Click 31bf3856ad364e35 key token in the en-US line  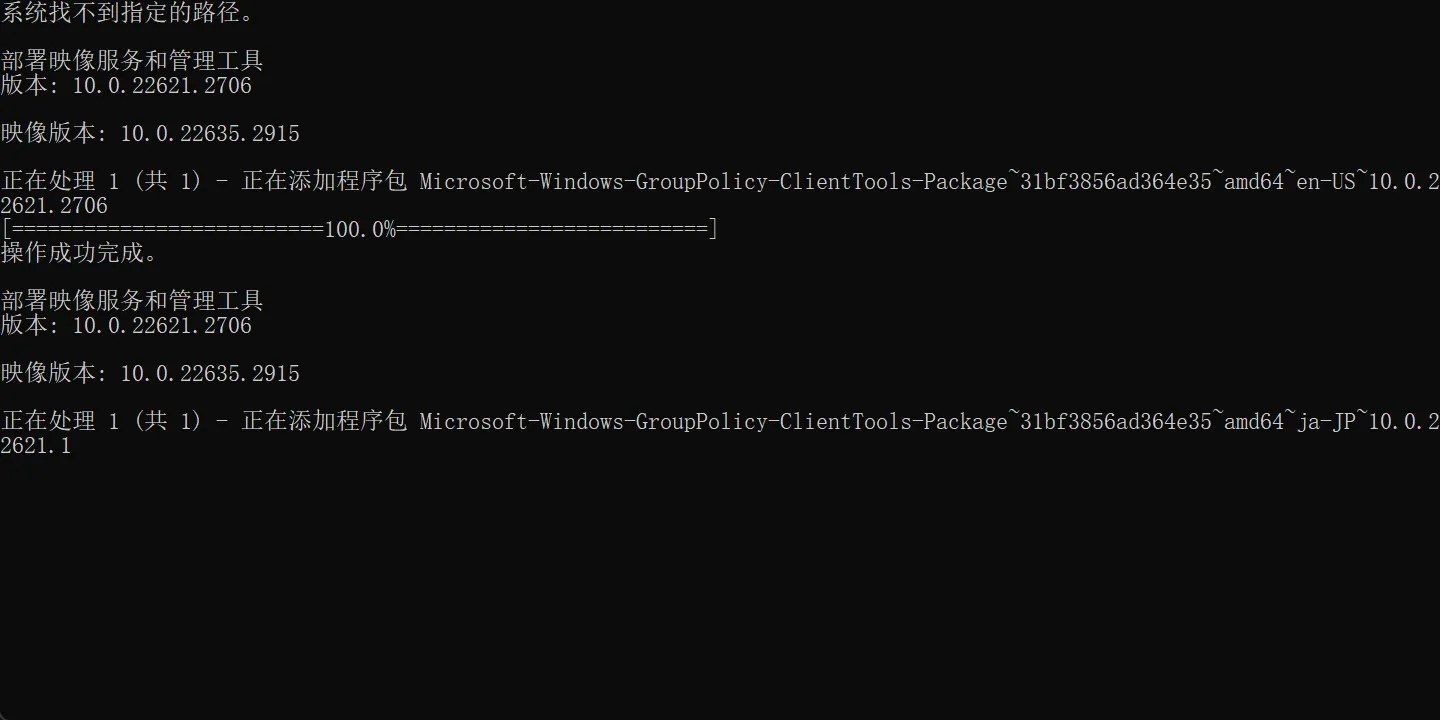pyautogui.click(x=1115, y=182)
